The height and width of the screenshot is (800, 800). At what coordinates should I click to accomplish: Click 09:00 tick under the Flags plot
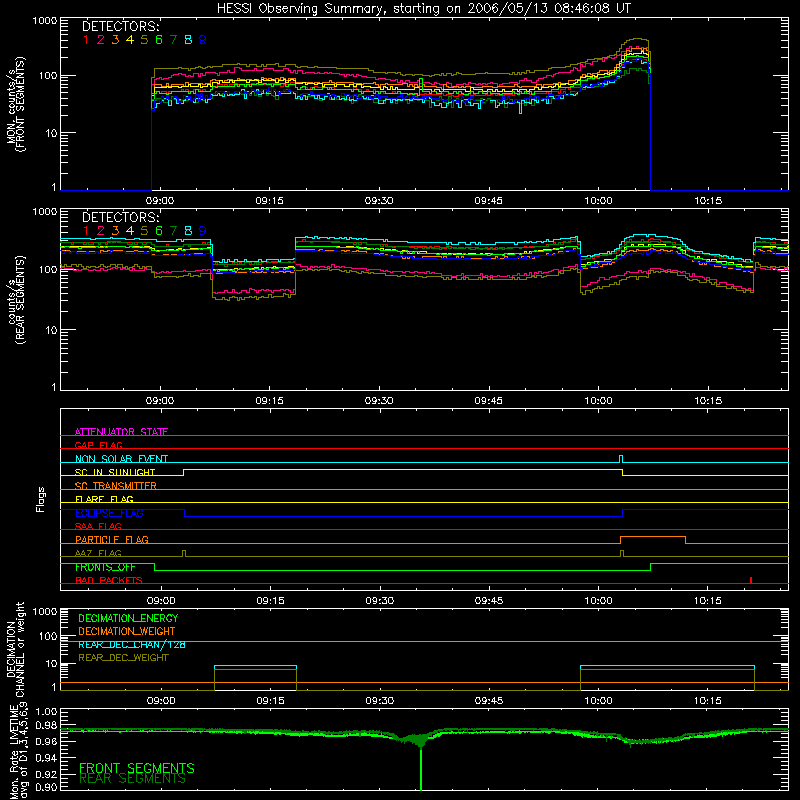(161, 601)
